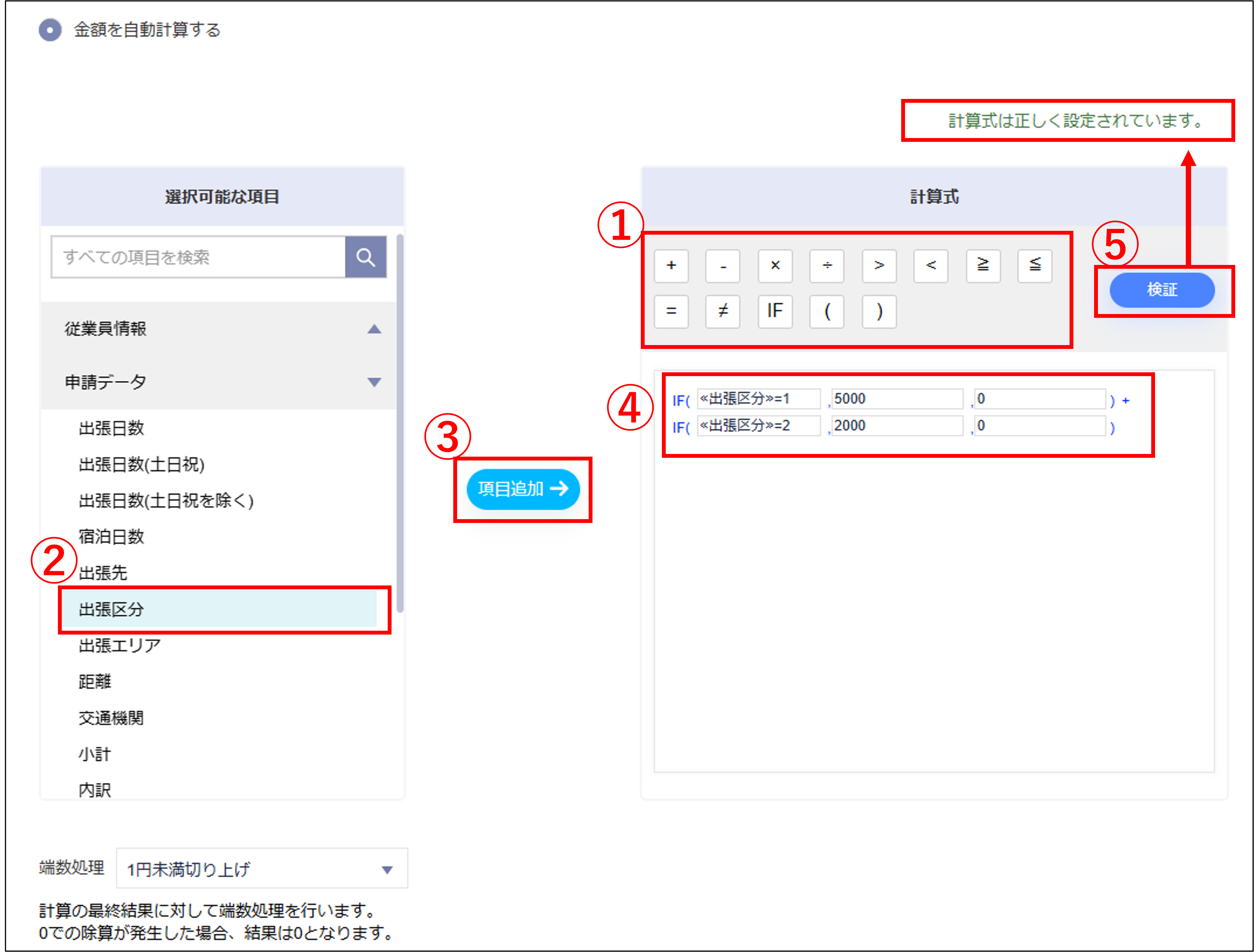Select 出張日数(土日祝) from the list
The height and width of the screenshot is (952, 1254).
click(x=142, y=465)
